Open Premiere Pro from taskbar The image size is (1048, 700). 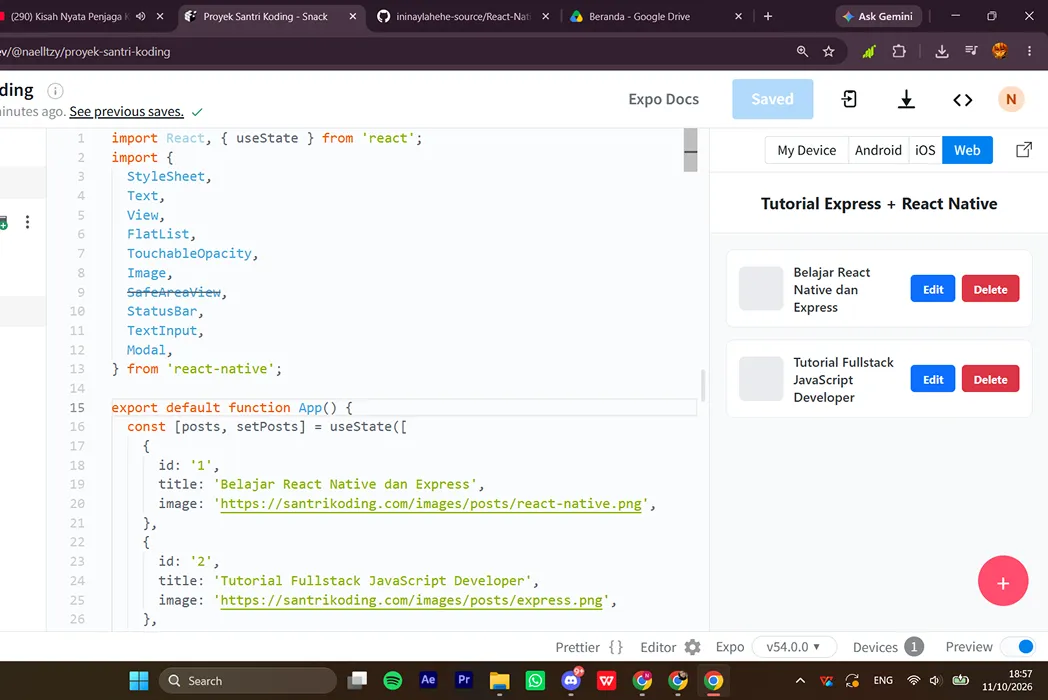tap(464, 680)
